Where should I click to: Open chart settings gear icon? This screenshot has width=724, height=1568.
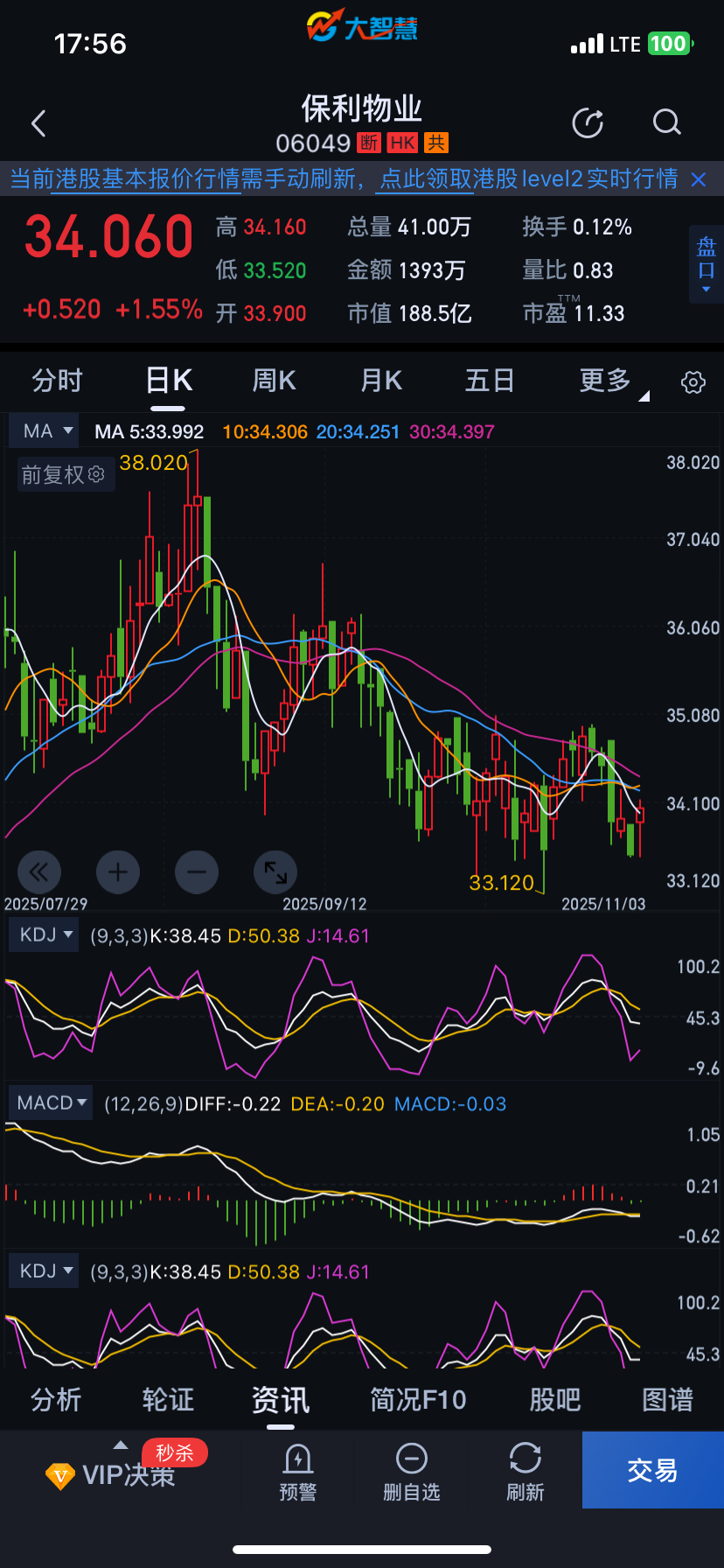pyautogui.click(x=693, y=382)
